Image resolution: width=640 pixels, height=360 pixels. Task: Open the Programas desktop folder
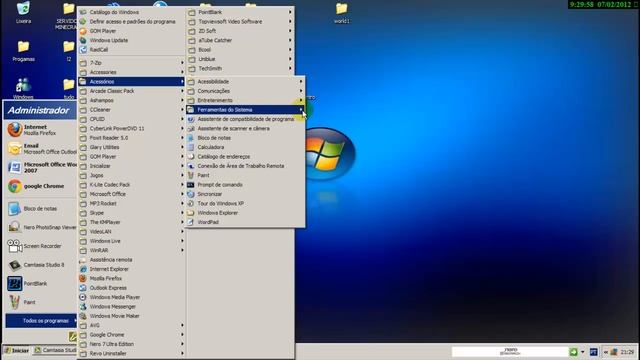point(23,51)
